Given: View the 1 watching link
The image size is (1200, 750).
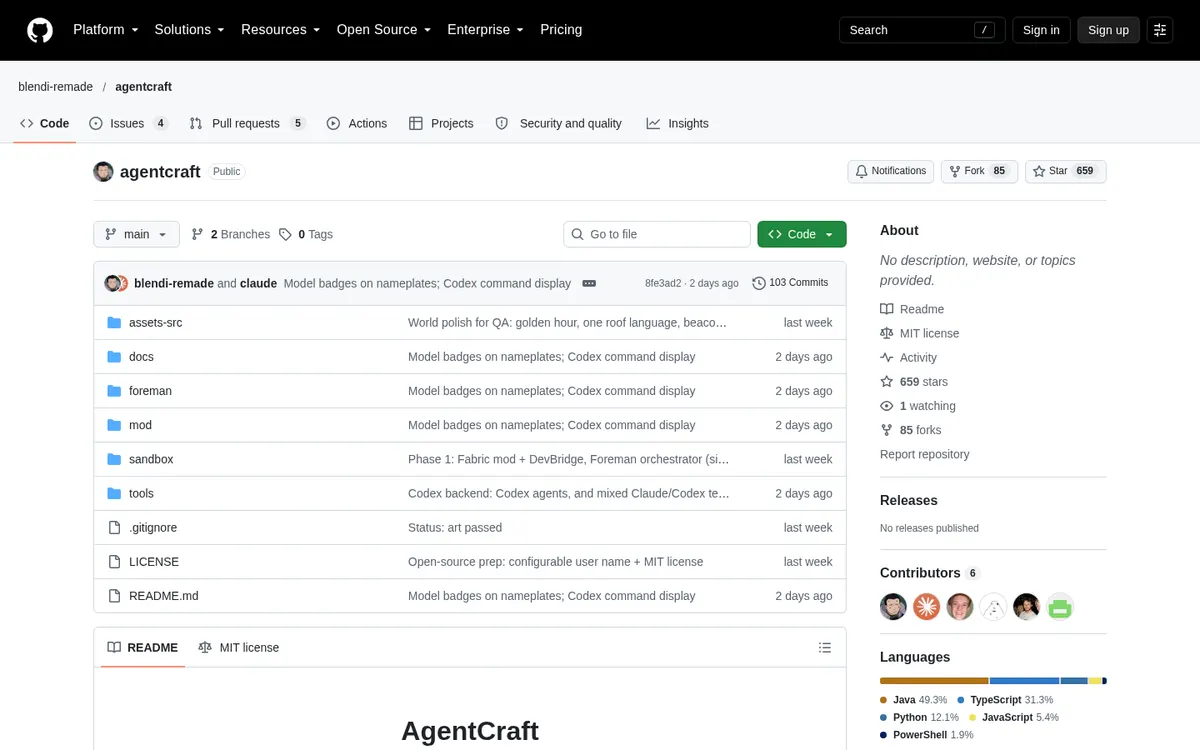Looking at the screenshot, I should point(918,405).
